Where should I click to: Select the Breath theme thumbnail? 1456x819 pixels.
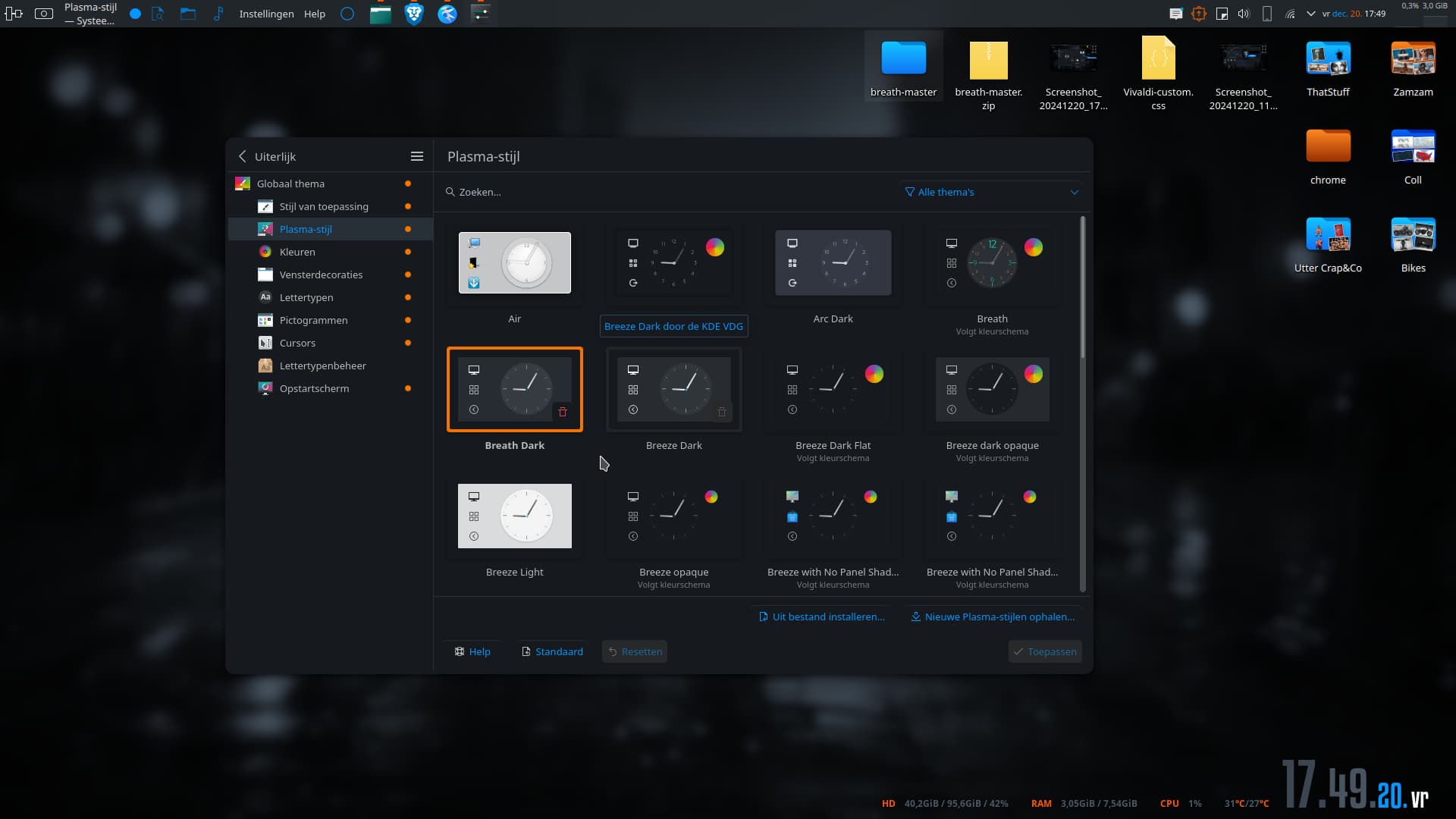pyautogui.click(x=993, y=262)
